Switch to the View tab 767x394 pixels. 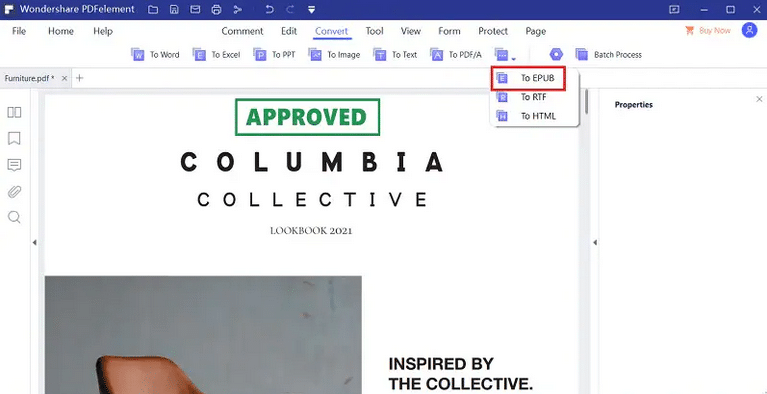click(x=410, y=31)
